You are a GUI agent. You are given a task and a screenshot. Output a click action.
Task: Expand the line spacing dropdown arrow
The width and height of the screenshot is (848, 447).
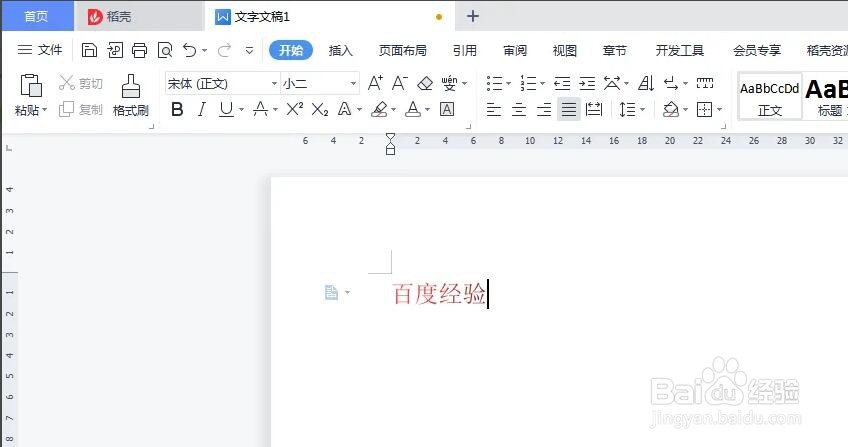[x=642, y=110]
